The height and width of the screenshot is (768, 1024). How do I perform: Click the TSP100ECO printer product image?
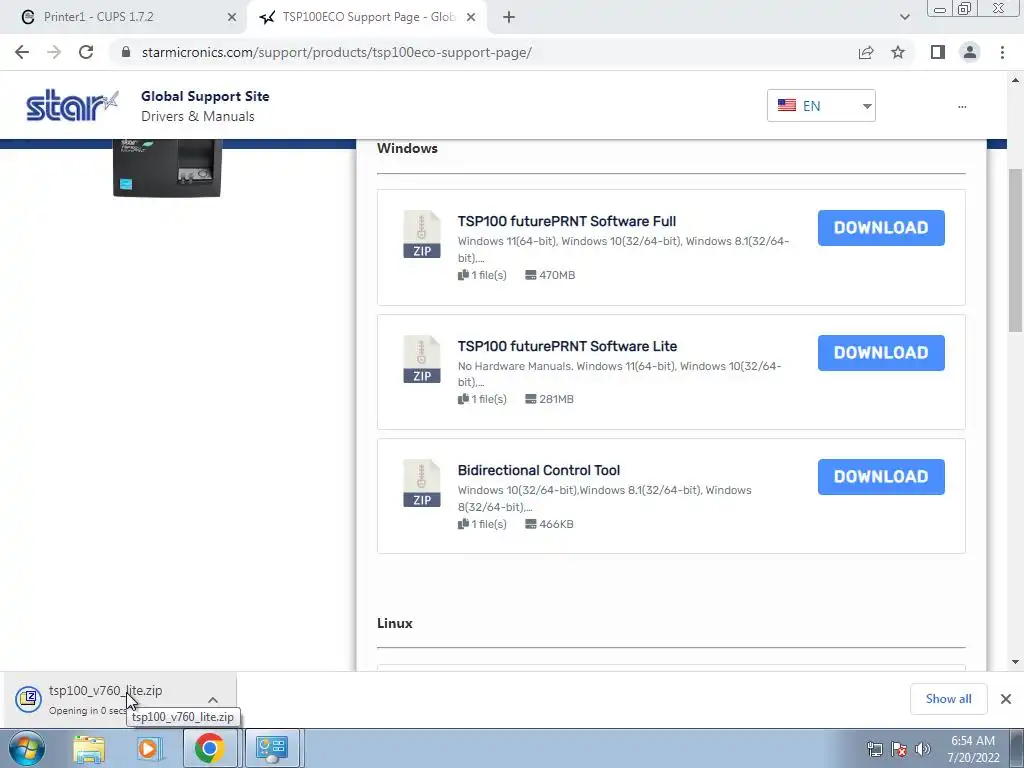point(168,168)
